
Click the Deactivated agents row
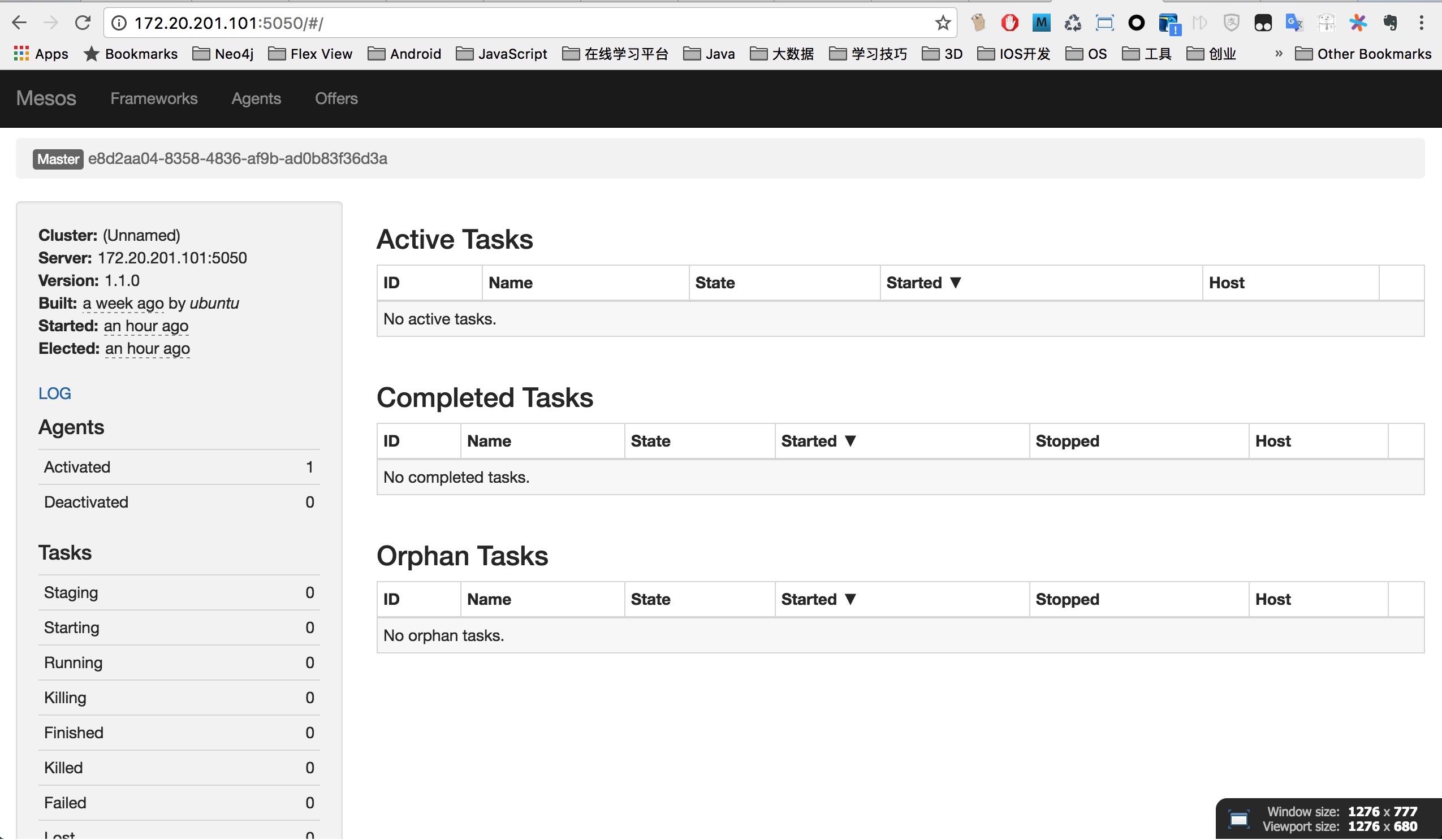pyautogui.click(x=179, y=502)
